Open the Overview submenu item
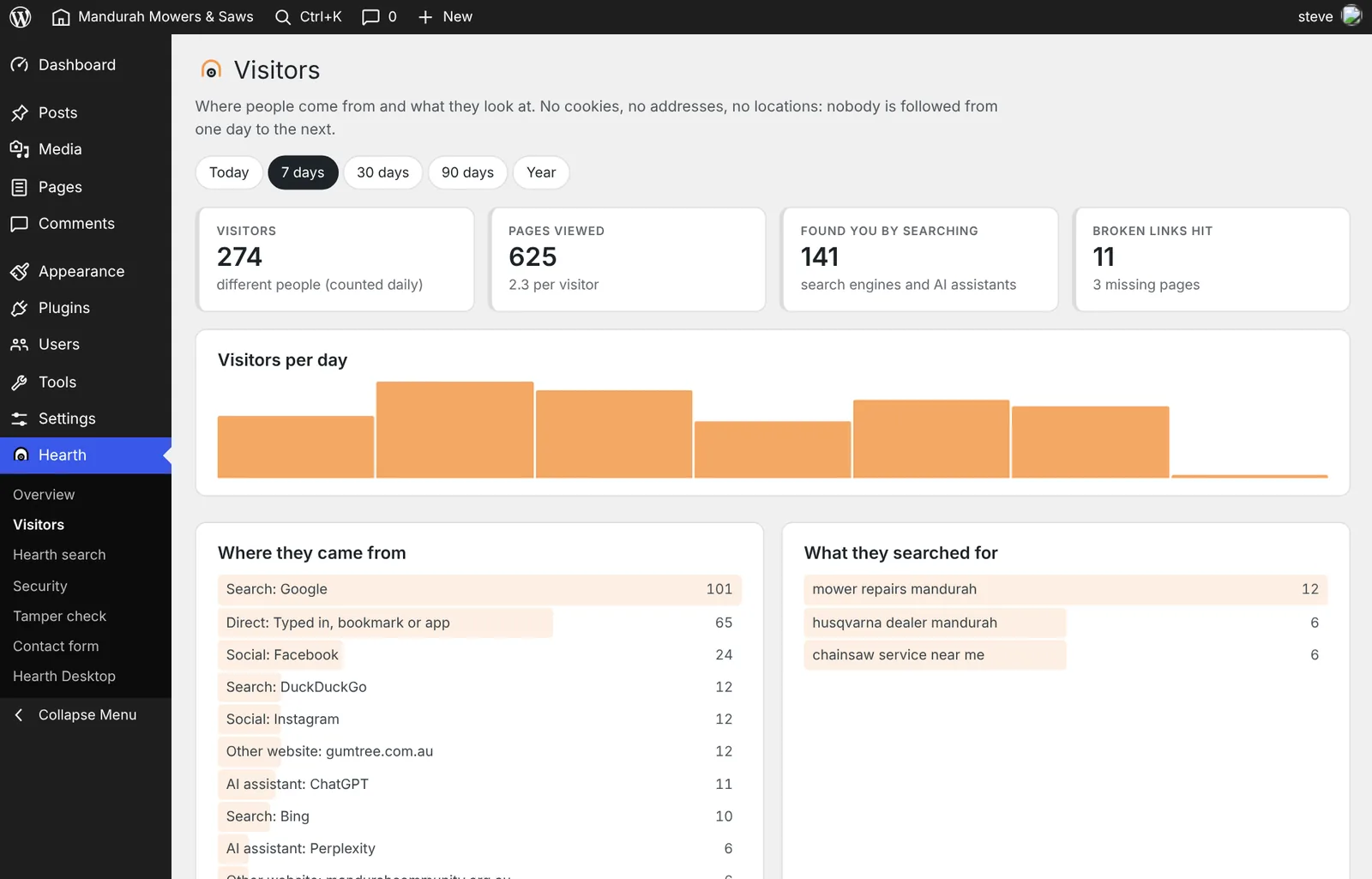 [44, 495]
